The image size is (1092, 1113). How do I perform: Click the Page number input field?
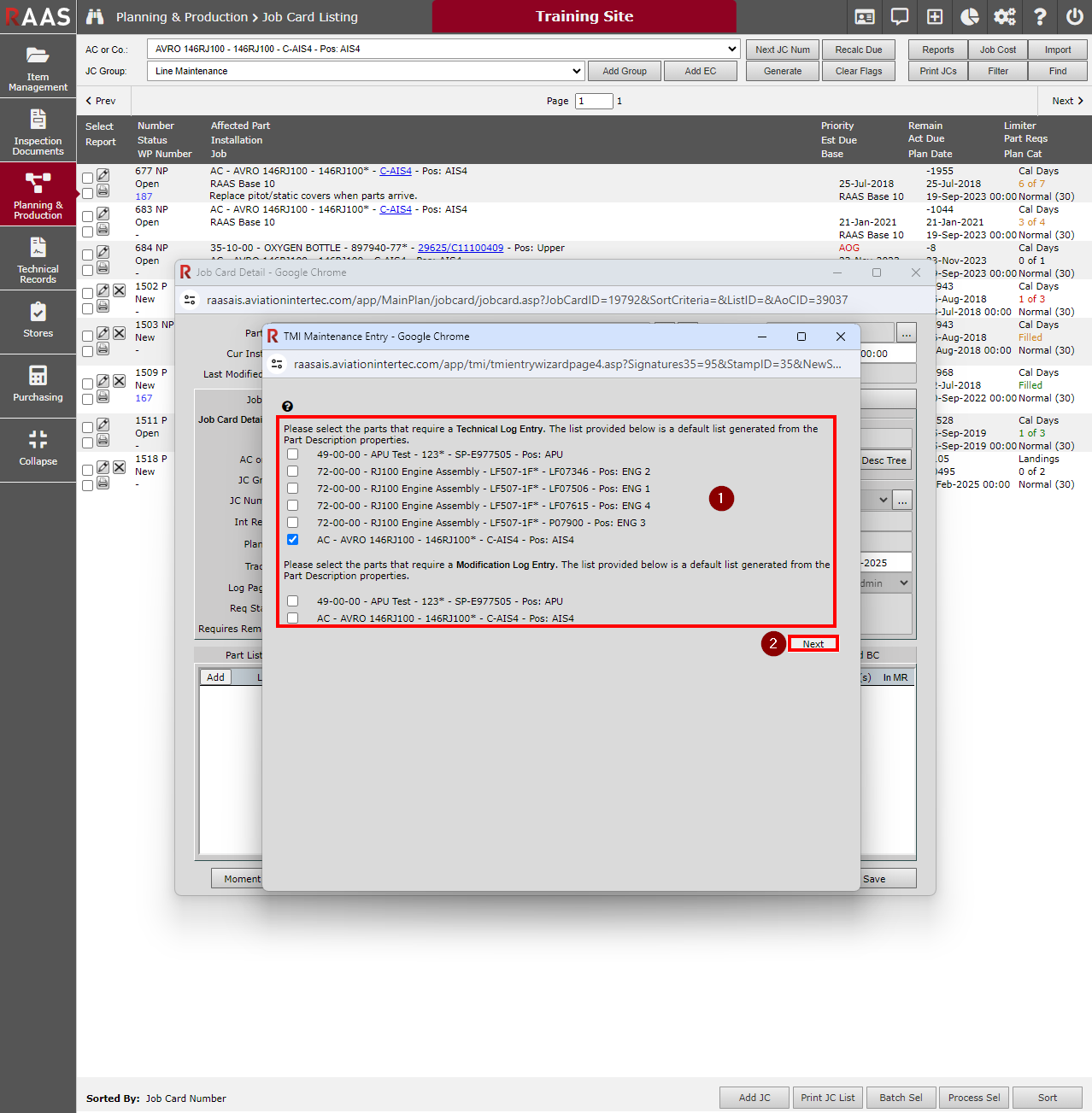594,101
